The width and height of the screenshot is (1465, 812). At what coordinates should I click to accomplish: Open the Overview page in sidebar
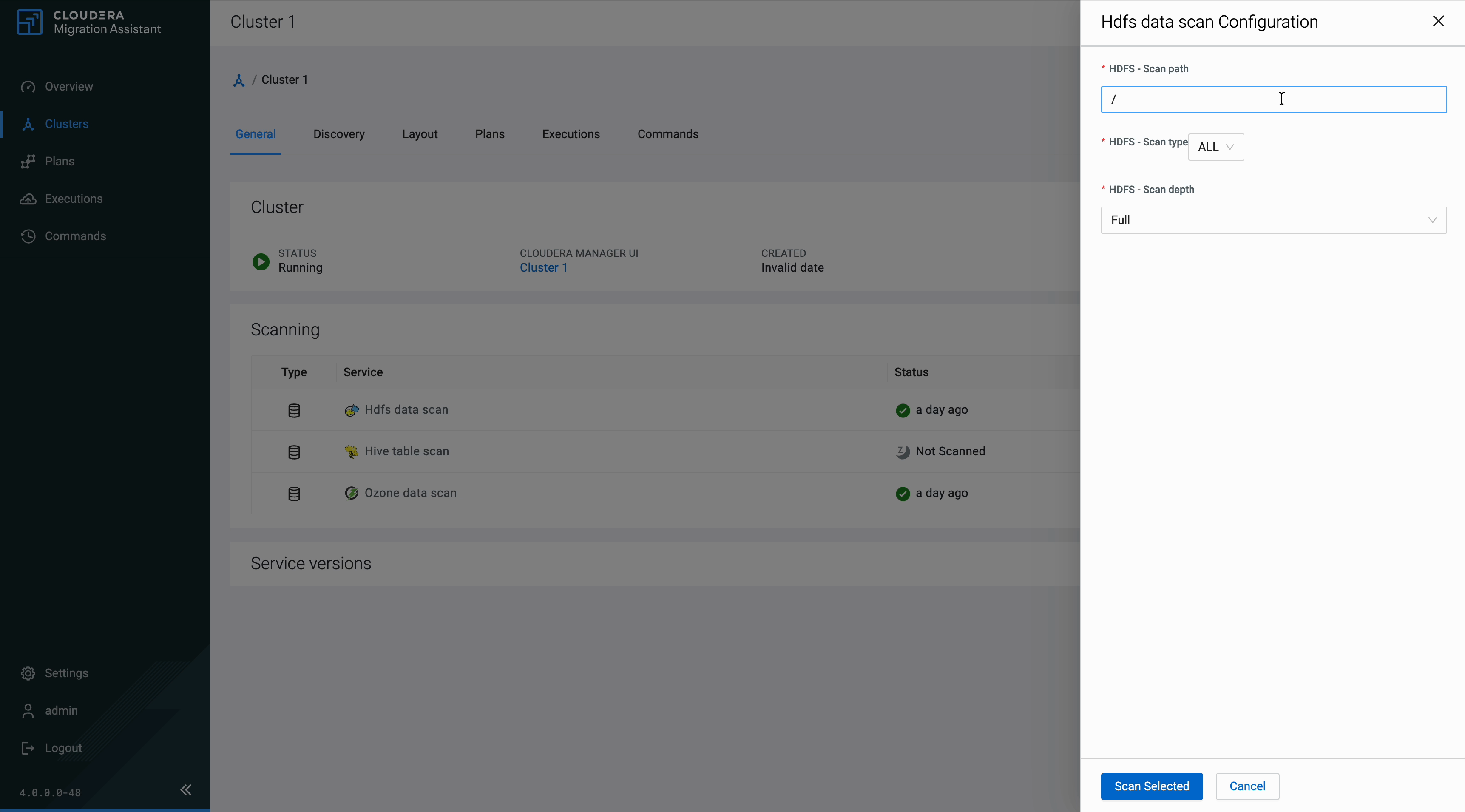point(57,86)
